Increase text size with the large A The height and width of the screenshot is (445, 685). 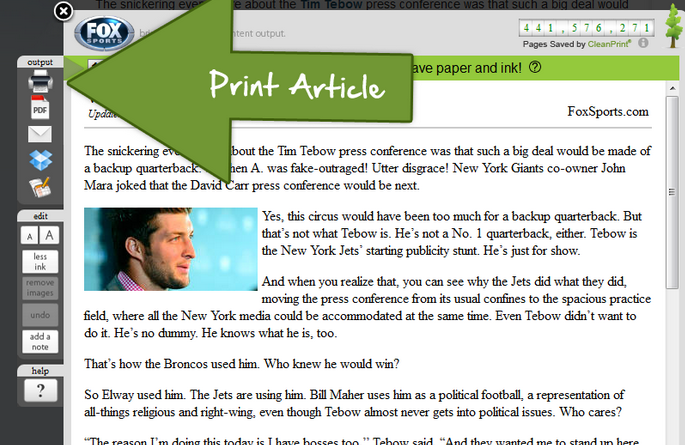pyautogui.click(x=49, y=235)
